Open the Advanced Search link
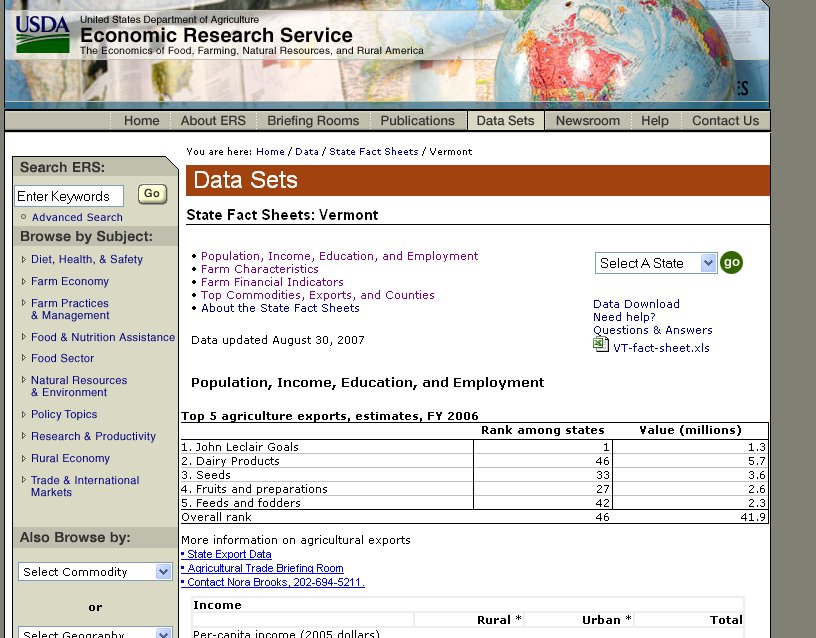This screenshot has width=816, height=638. [x=77, y=217]
